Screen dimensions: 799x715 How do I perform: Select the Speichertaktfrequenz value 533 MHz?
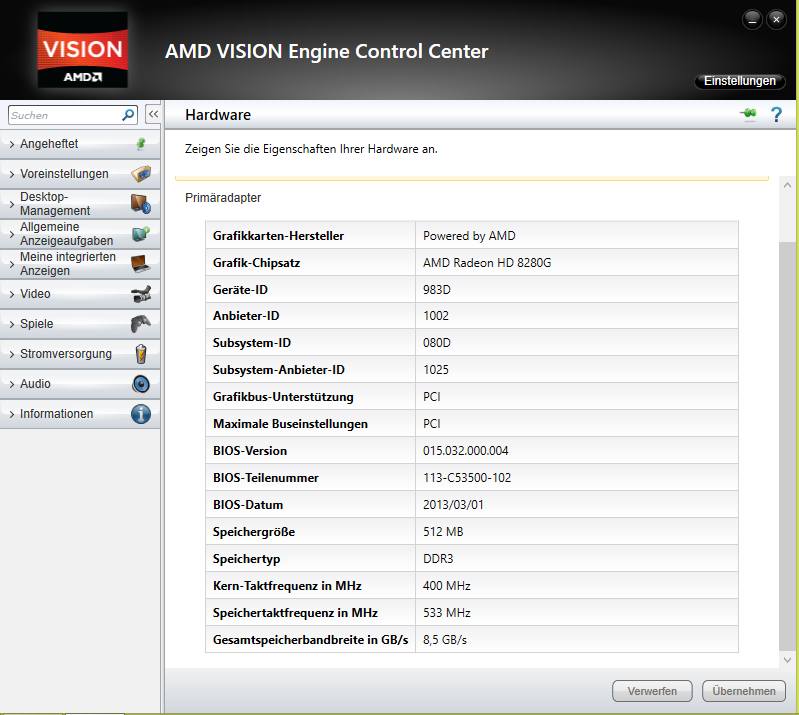(446, 613)
